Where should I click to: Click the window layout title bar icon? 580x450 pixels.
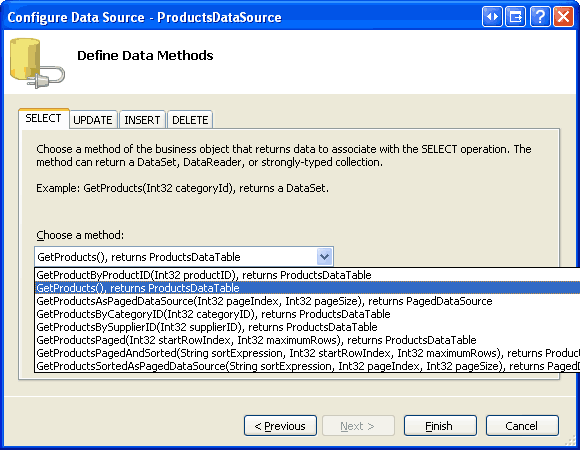(x=516, y=17)
